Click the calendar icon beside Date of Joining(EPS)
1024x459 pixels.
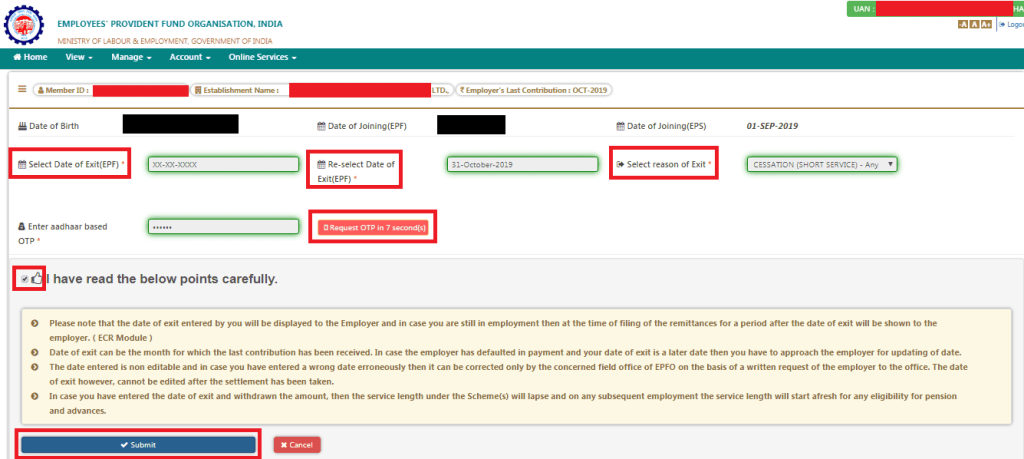coord(620,126)
